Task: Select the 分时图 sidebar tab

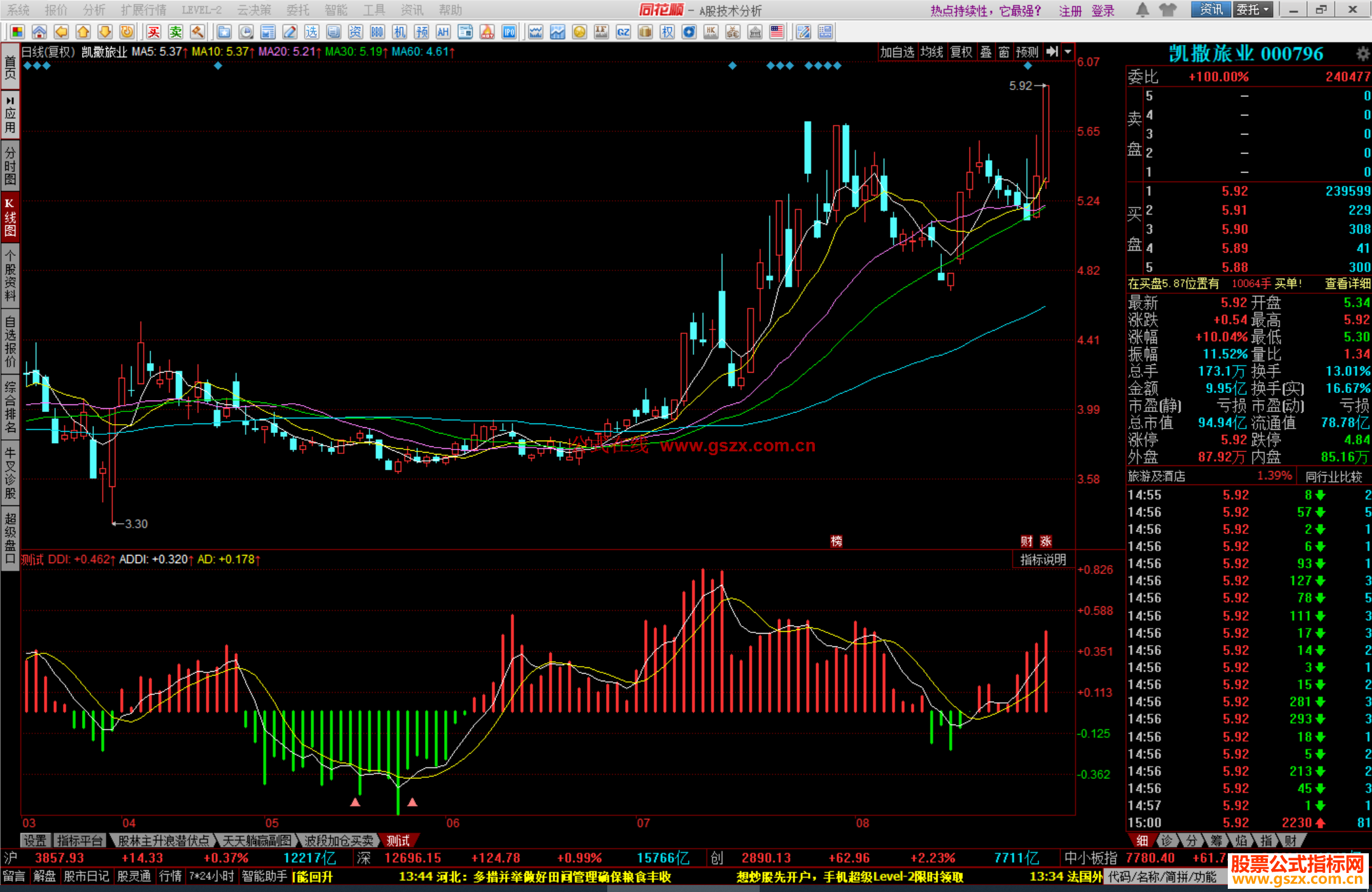Action: click(x=10, y=165)
